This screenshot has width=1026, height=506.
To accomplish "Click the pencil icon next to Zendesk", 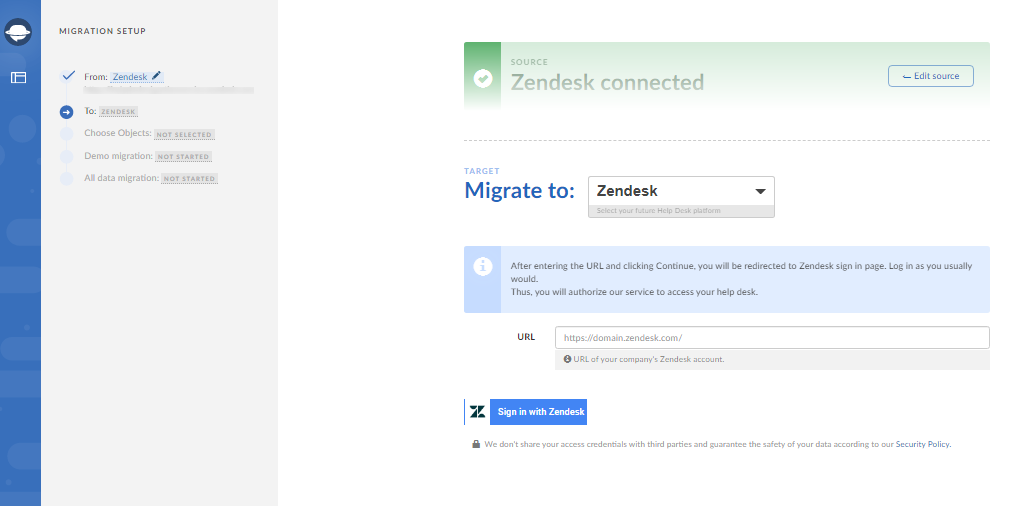I will tap(157, 75).
